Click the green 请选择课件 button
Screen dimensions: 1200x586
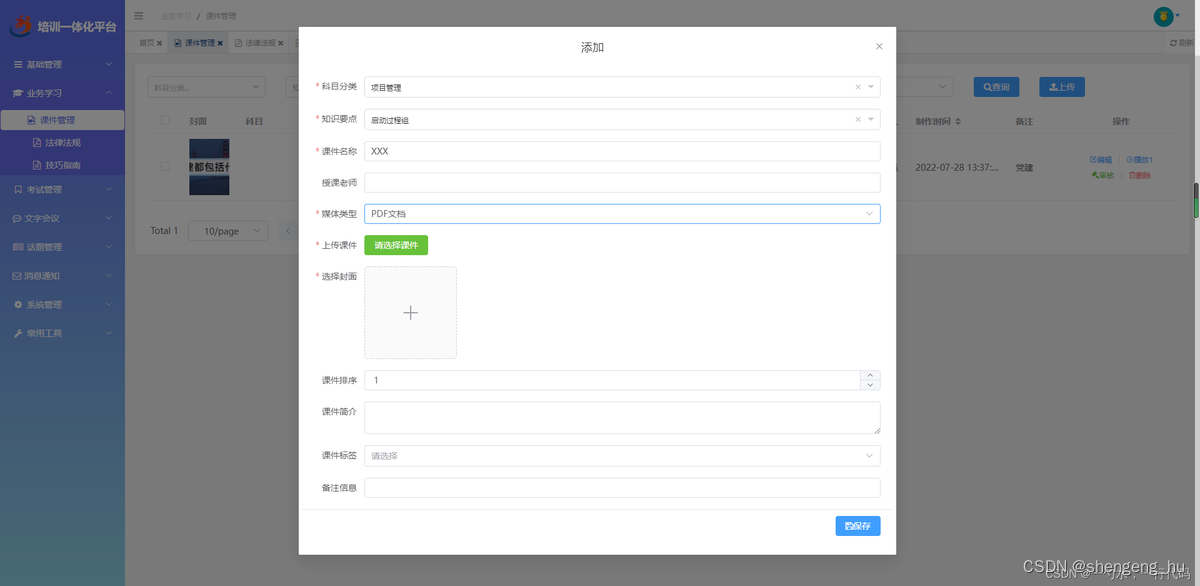click(x=396, y=245)
